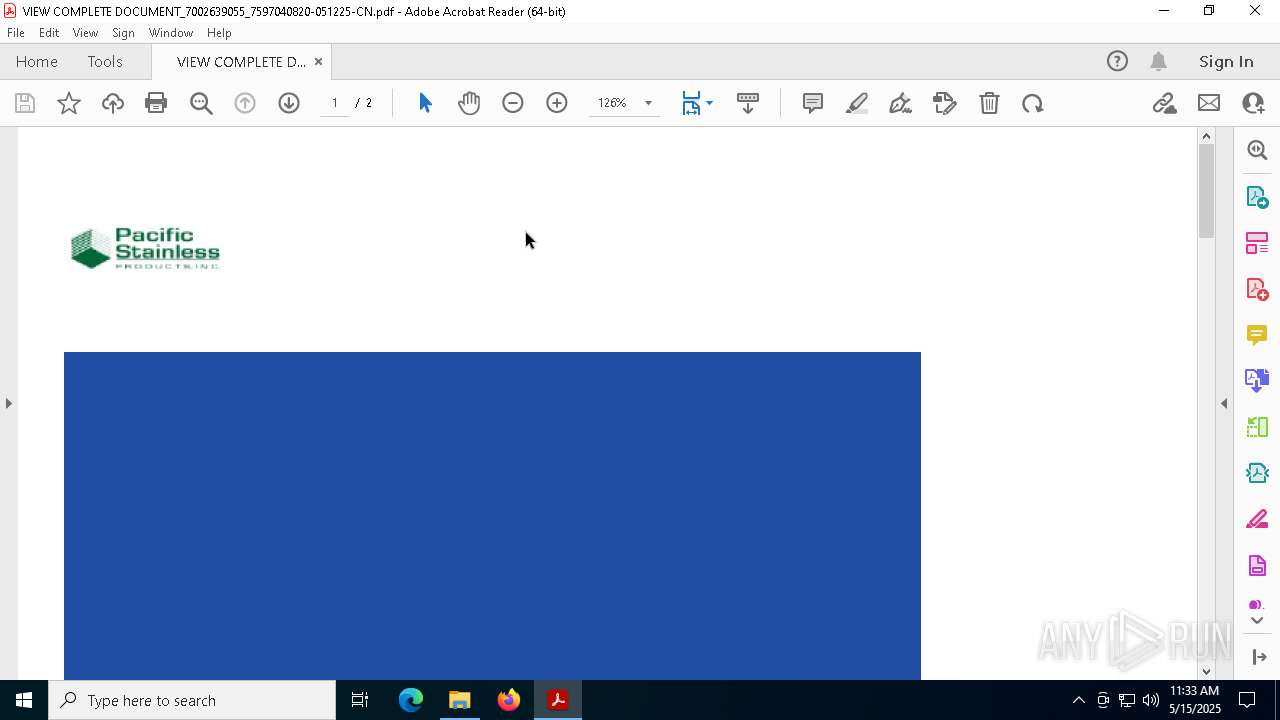This screenshot has height=720, width=1280.
Task: Go to the previous page arrow
Action: [245, 103]
